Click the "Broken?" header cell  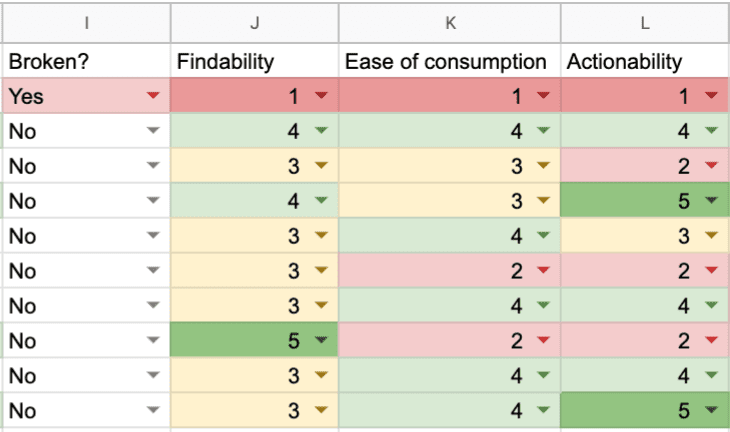[x=85, y=61]
